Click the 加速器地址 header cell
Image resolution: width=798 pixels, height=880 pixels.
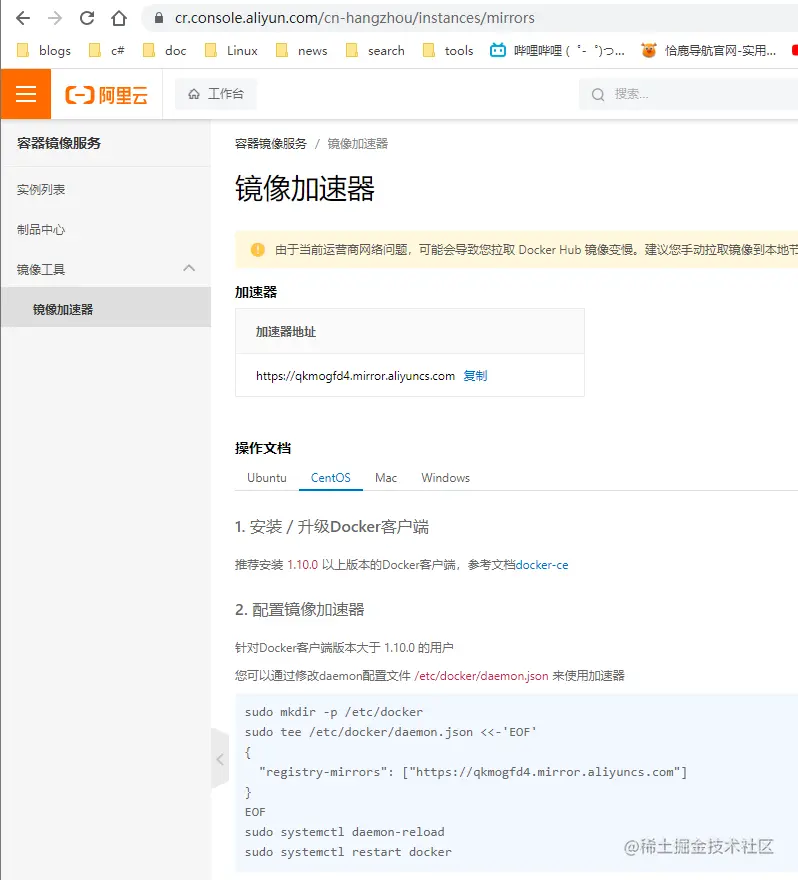click(410, 331)
